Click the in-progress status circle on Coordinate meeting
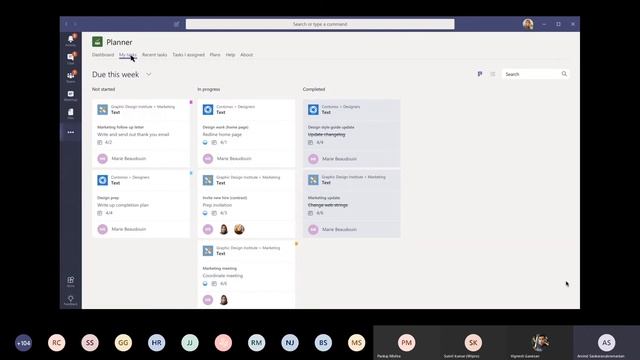Screen dimensions: 640x360 point(205,284)
